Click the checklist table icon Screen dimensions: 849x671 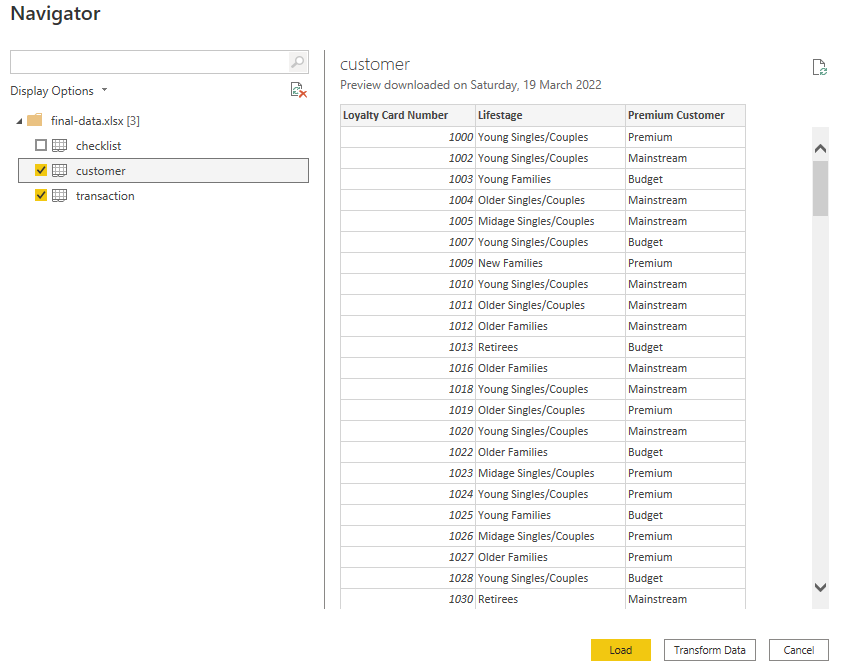coord(60,146)
